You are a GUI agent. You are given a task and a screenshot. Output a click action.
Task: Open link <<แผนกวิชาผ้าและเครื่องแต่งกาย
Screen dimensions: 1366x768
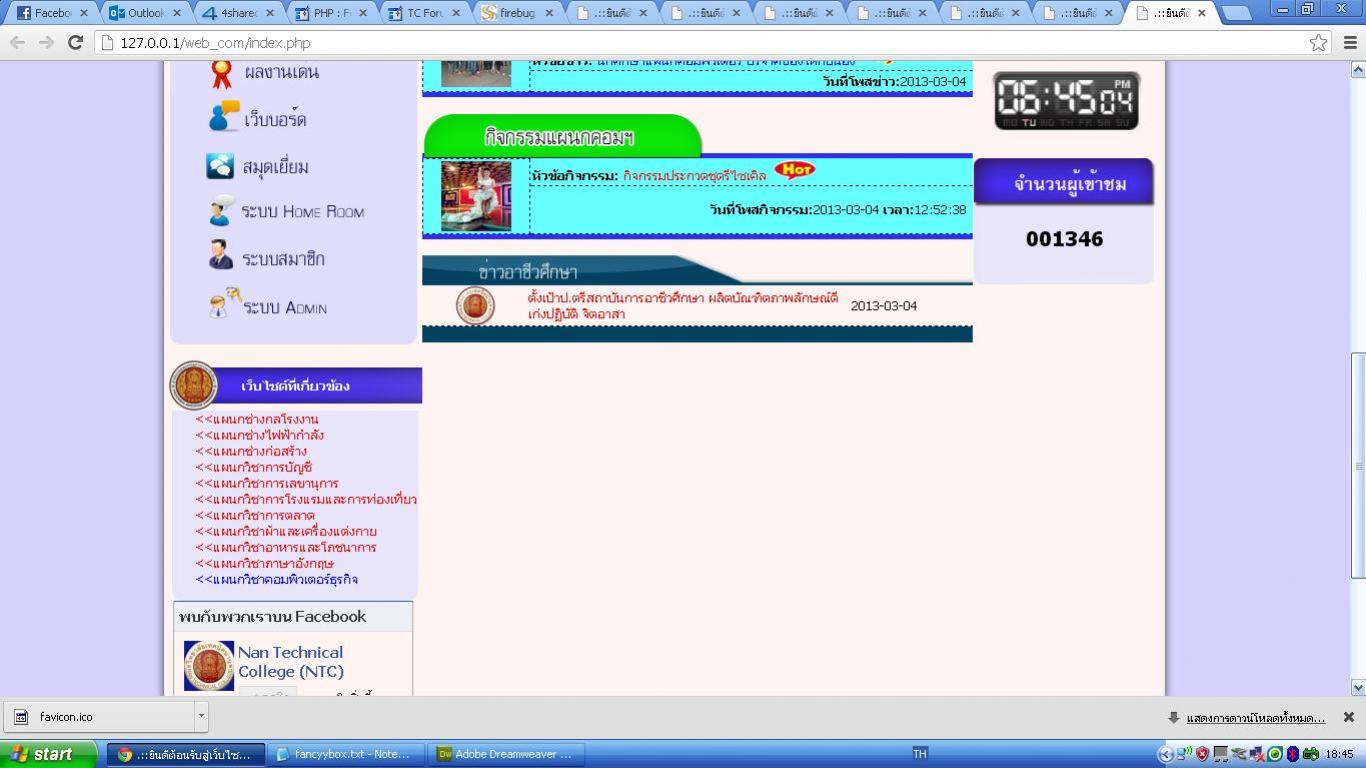point(286,531)
